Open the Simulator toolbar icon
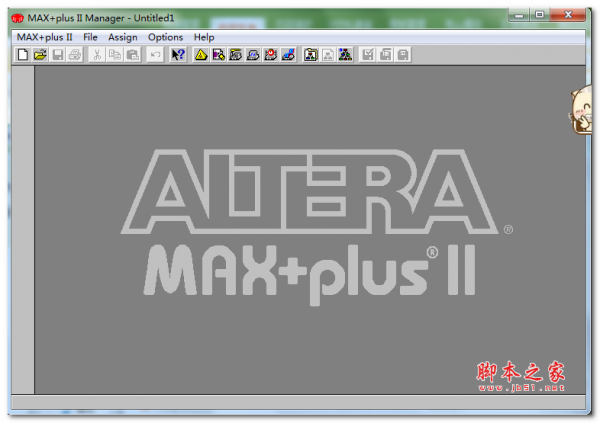Image resolution: width=600 pixels, height=423 pixels. (x=253, y=55)
